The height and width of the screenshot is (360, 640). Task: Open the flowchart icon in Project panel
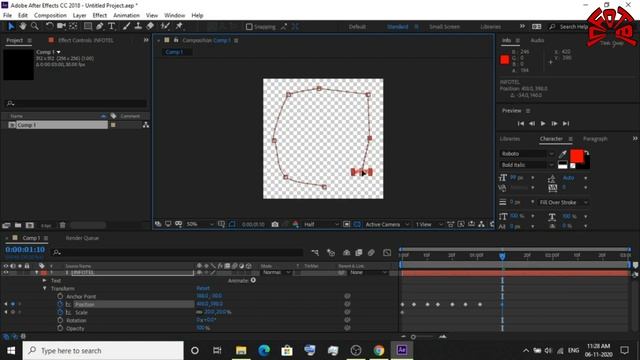[x=146, y=125]
